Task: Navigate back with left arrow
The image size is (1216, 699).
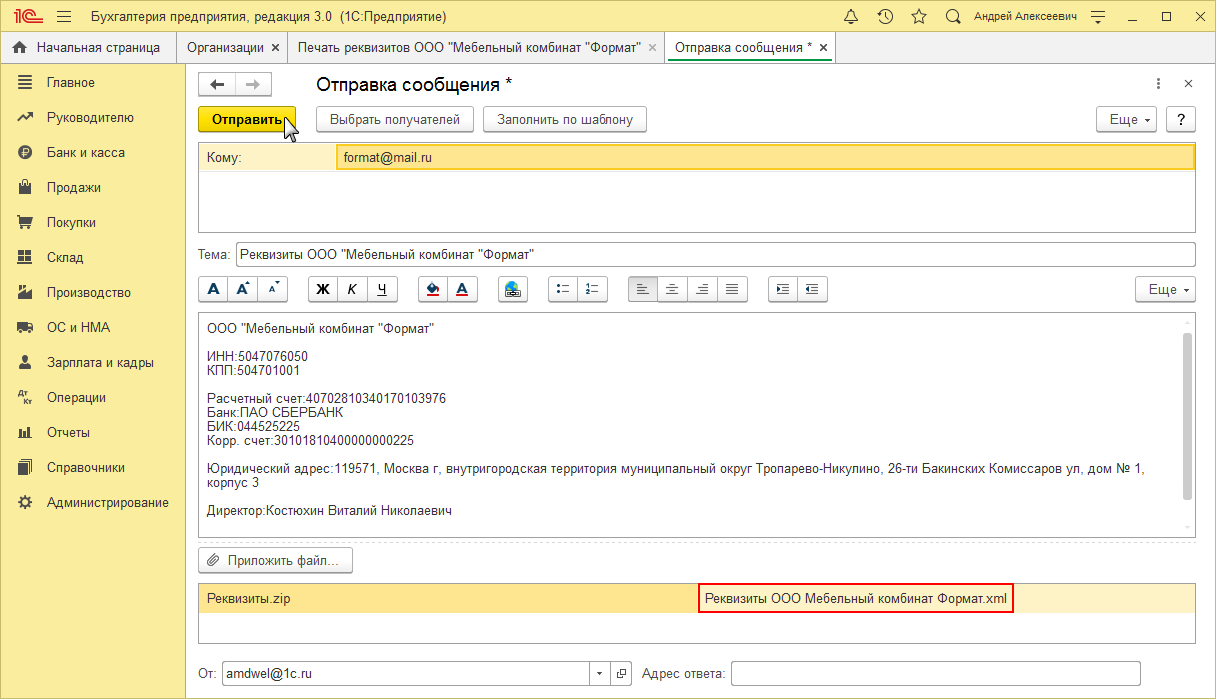Action: tap(216, 85)
